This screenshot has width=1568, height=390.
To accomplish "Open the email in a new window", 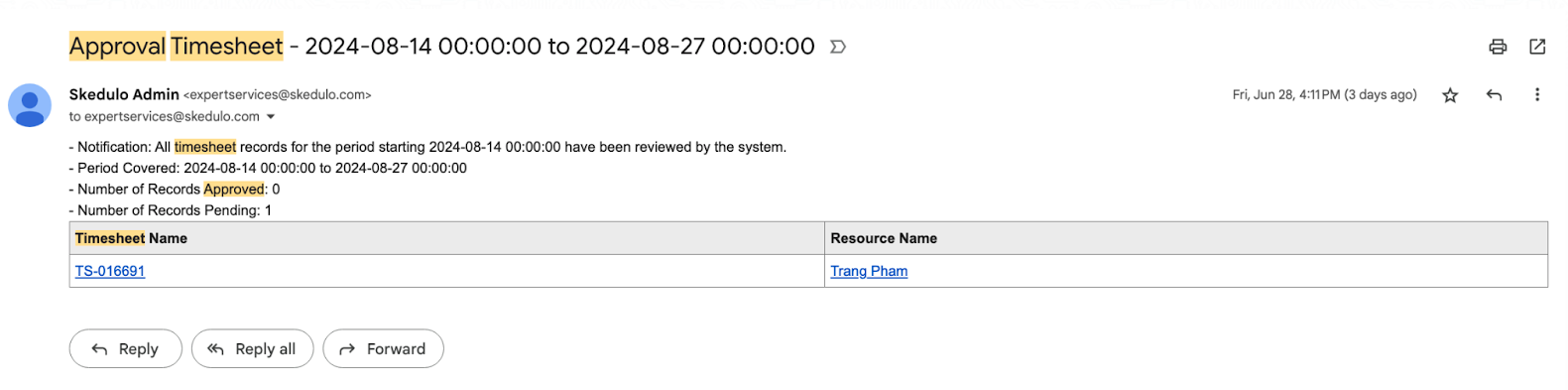I will [x=1537, y=47].
